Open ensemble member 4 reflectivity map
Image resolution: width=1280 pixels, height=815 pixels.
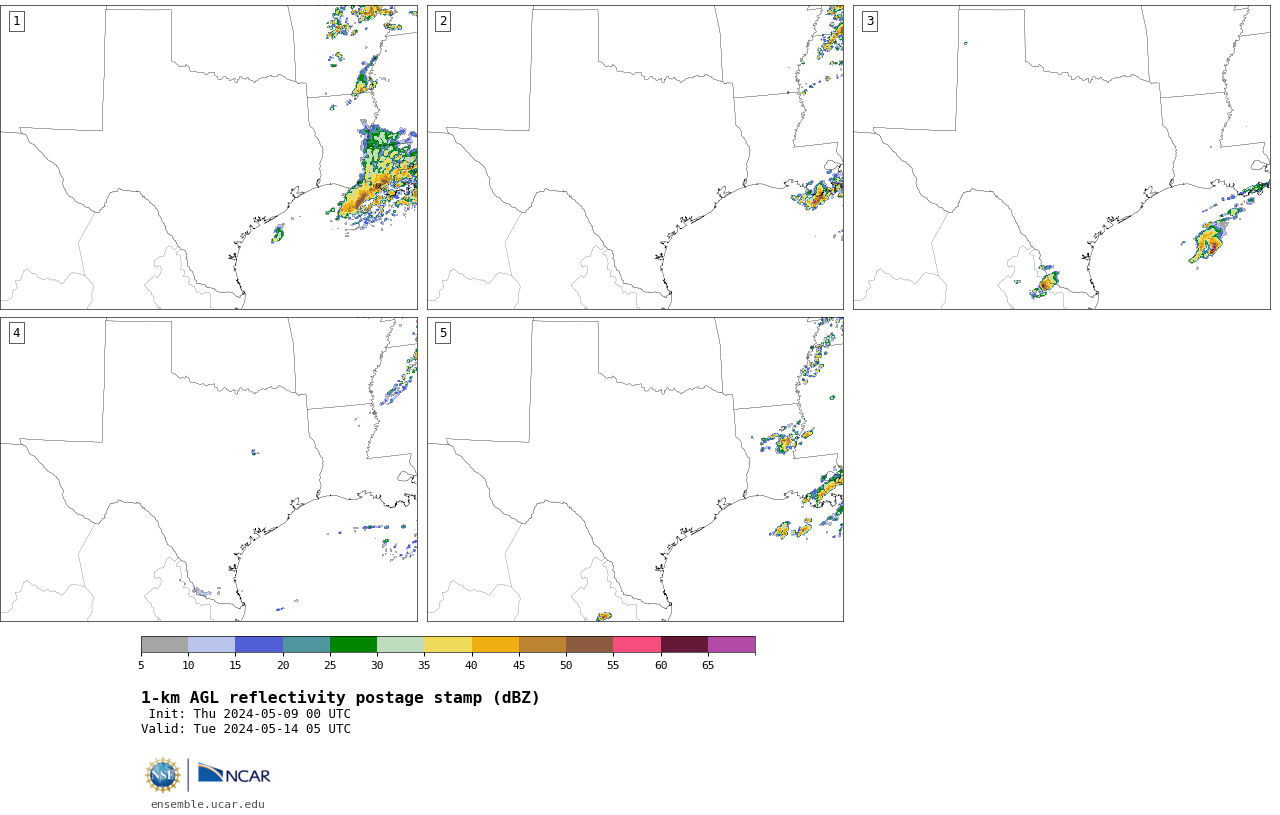click(209, 470)
